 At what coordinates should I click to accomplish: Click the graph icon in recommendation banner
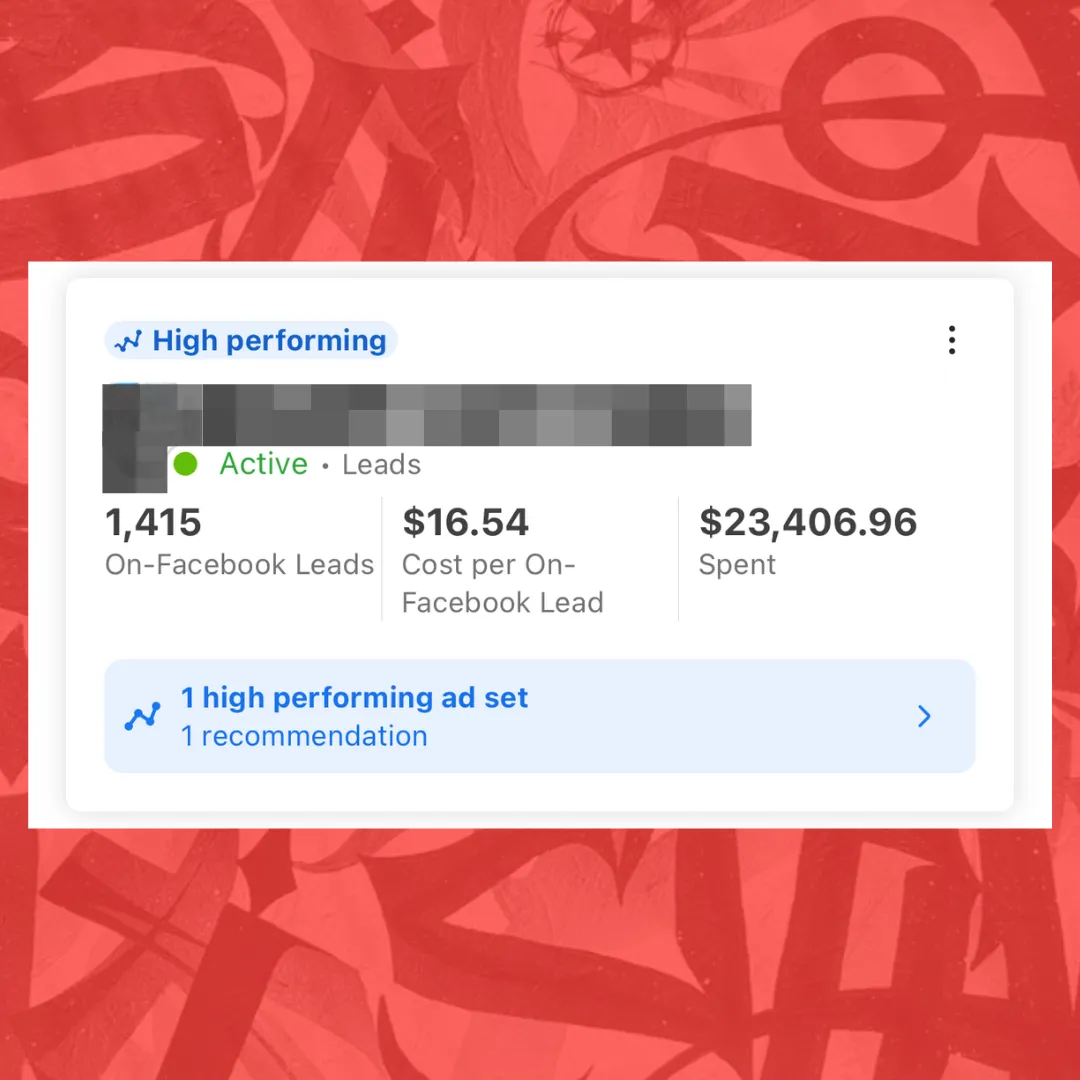[x=143, y=716]
